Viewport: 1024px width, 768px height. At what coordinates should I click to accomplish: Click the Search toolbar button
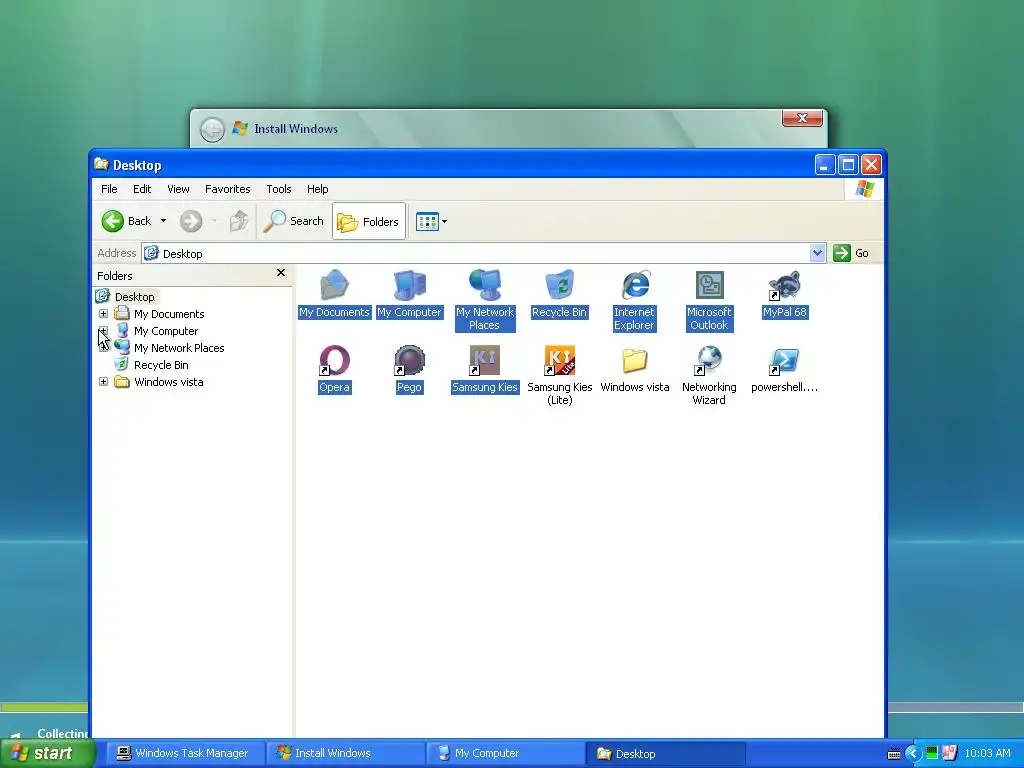(x=293, y=221)
